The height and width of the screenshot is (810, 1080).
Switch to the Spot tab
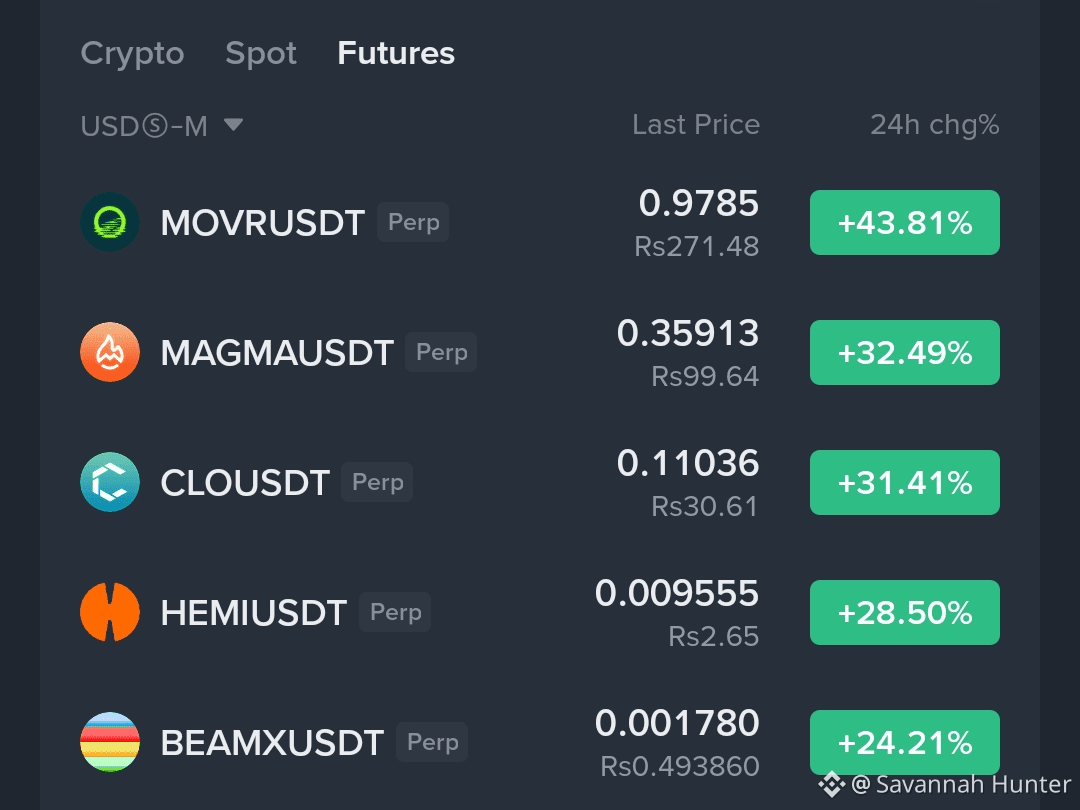click(261, 54)
